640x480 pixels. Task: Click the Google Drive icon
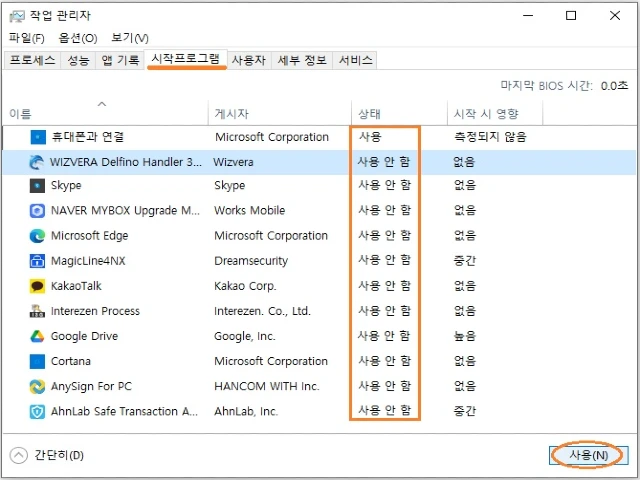click(37, 336)
